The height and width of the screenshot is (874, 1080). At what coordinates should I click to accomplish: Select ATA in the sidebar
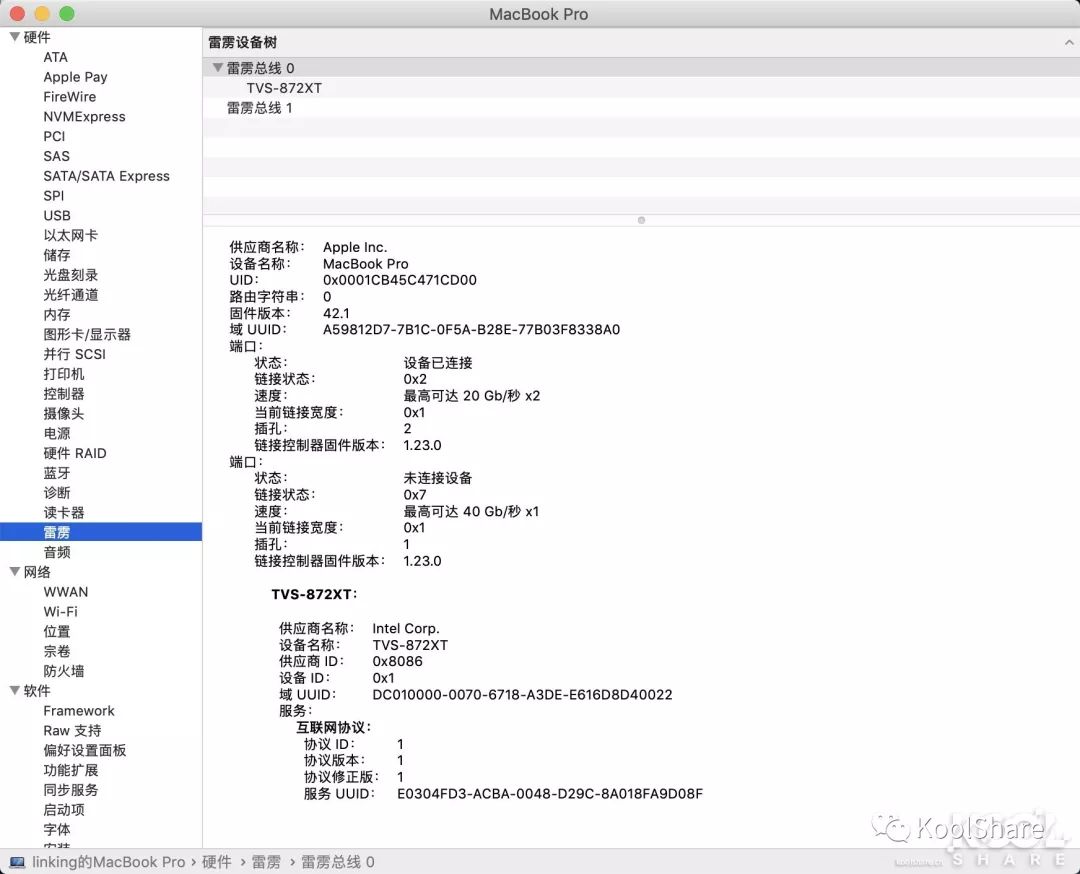55,57
